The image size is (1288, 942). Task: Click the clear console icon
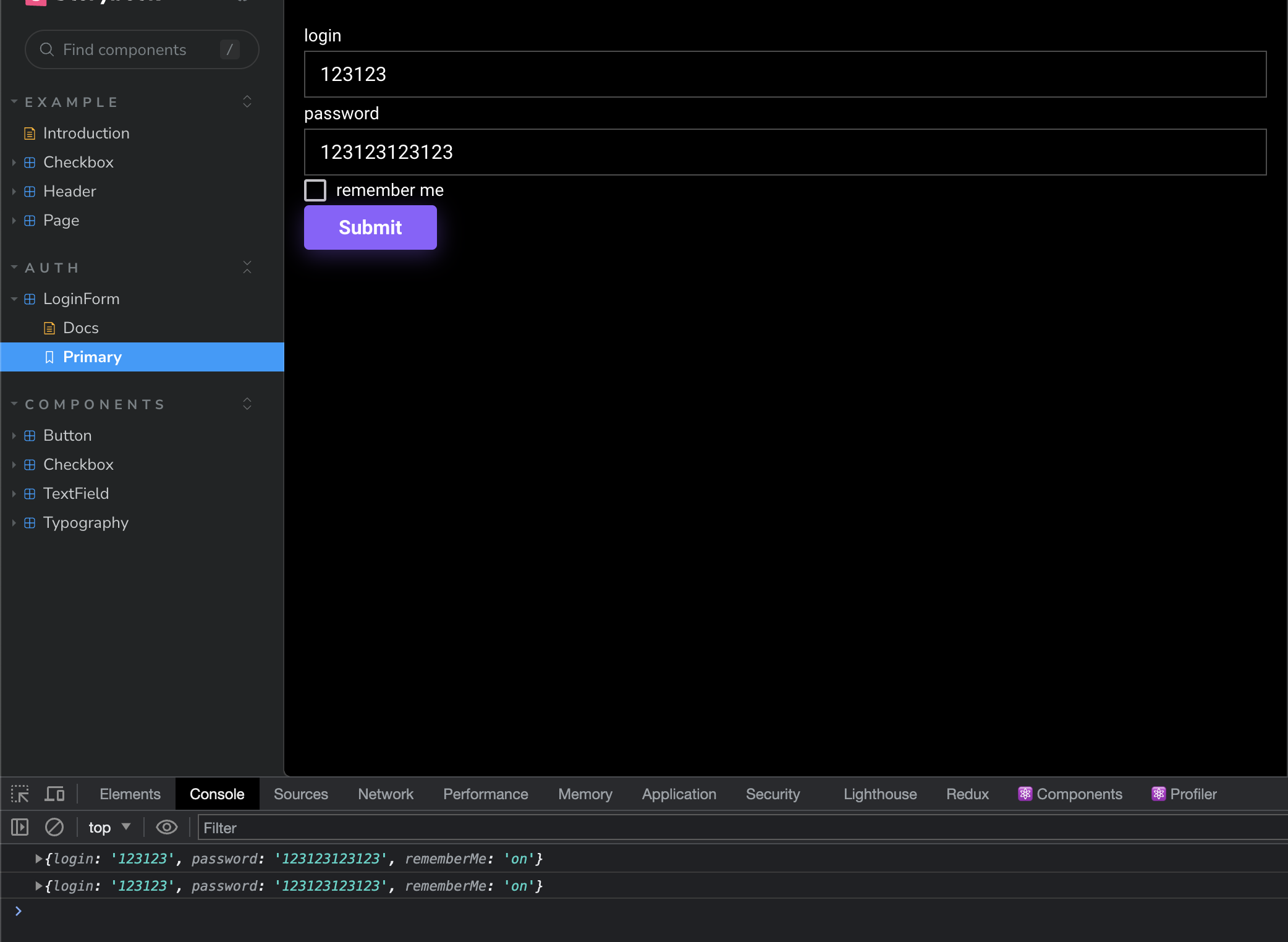point(54,827)
